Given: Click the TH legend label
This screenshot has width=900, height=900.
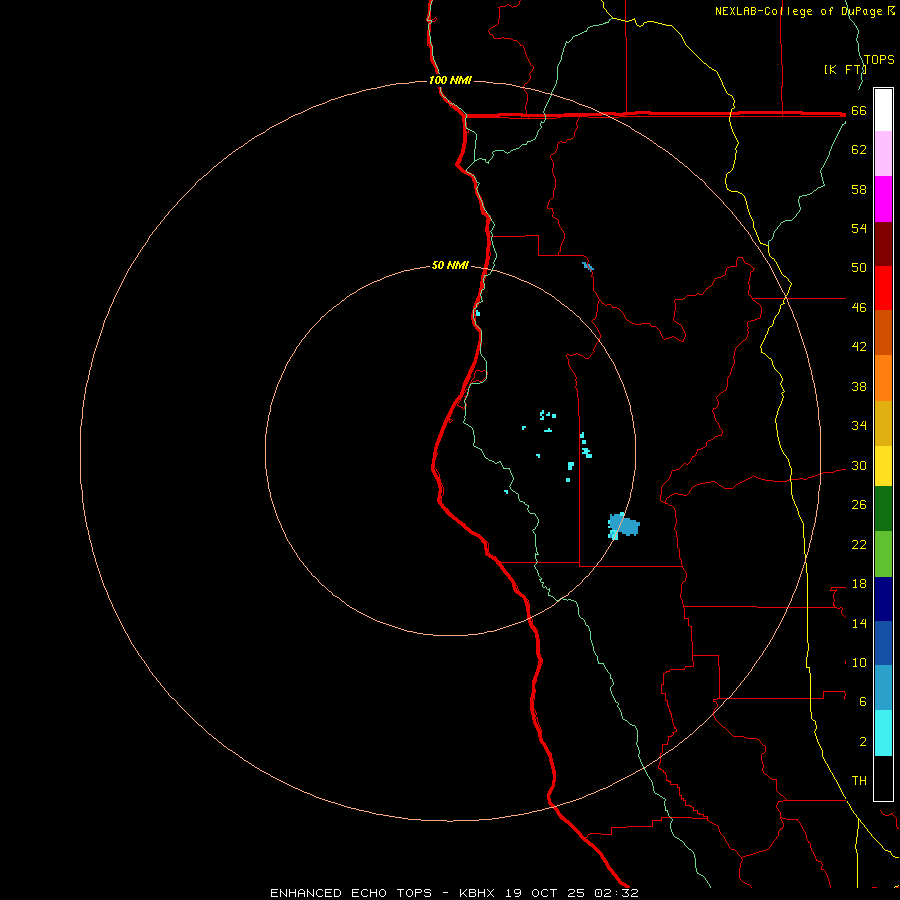Looking at the screenshot, I should click(x=859, y=781).
